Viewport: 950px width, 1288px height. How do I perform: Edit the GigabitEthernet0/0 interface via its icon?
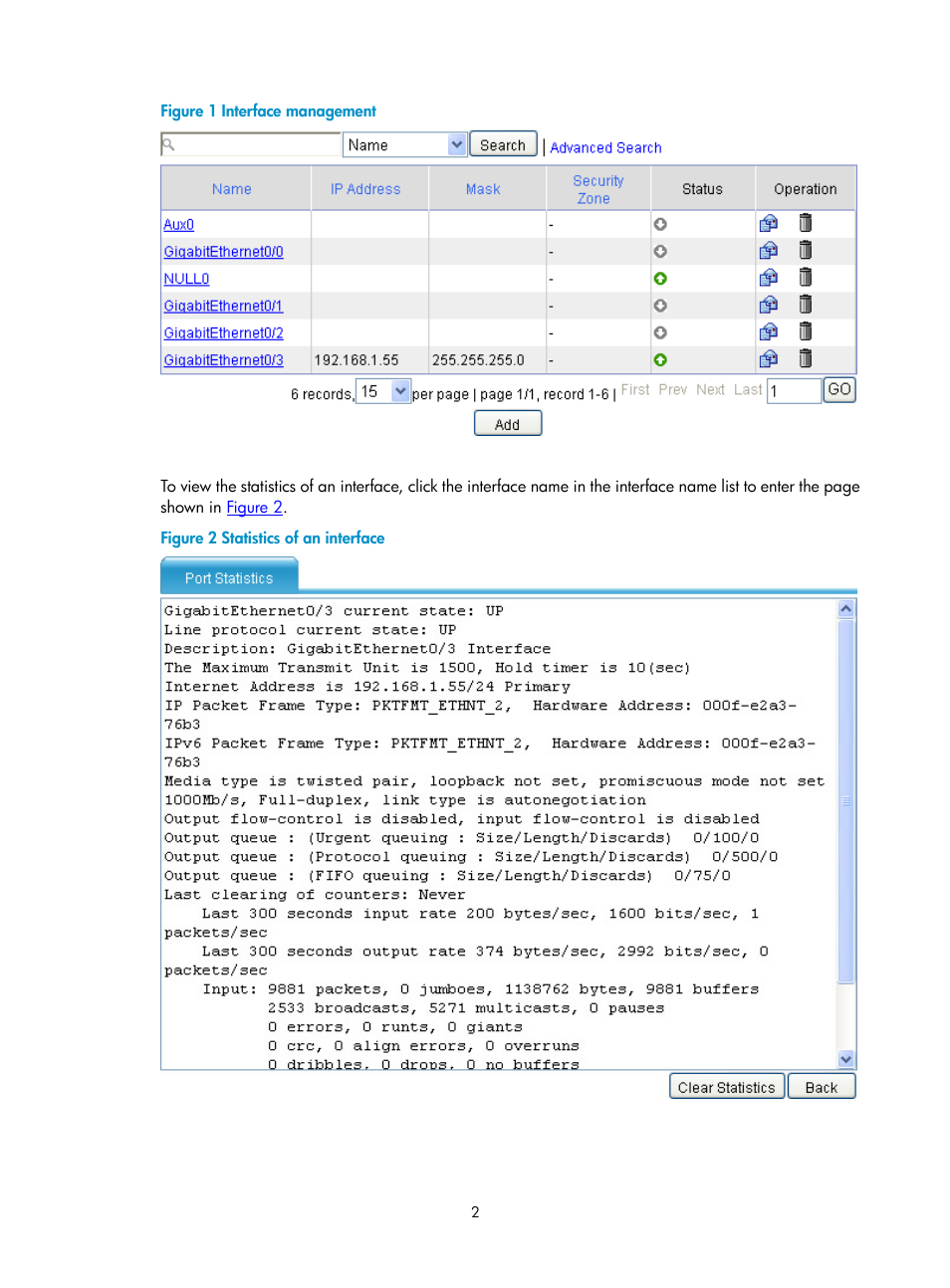pos(768,251)
